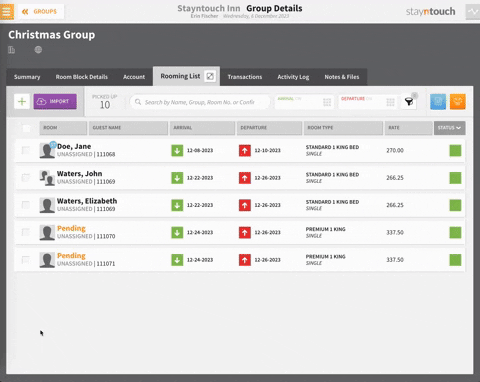Switch to the Room Block Details tab
This screenshot has height=382, width=480.
(x=82, y=77)
